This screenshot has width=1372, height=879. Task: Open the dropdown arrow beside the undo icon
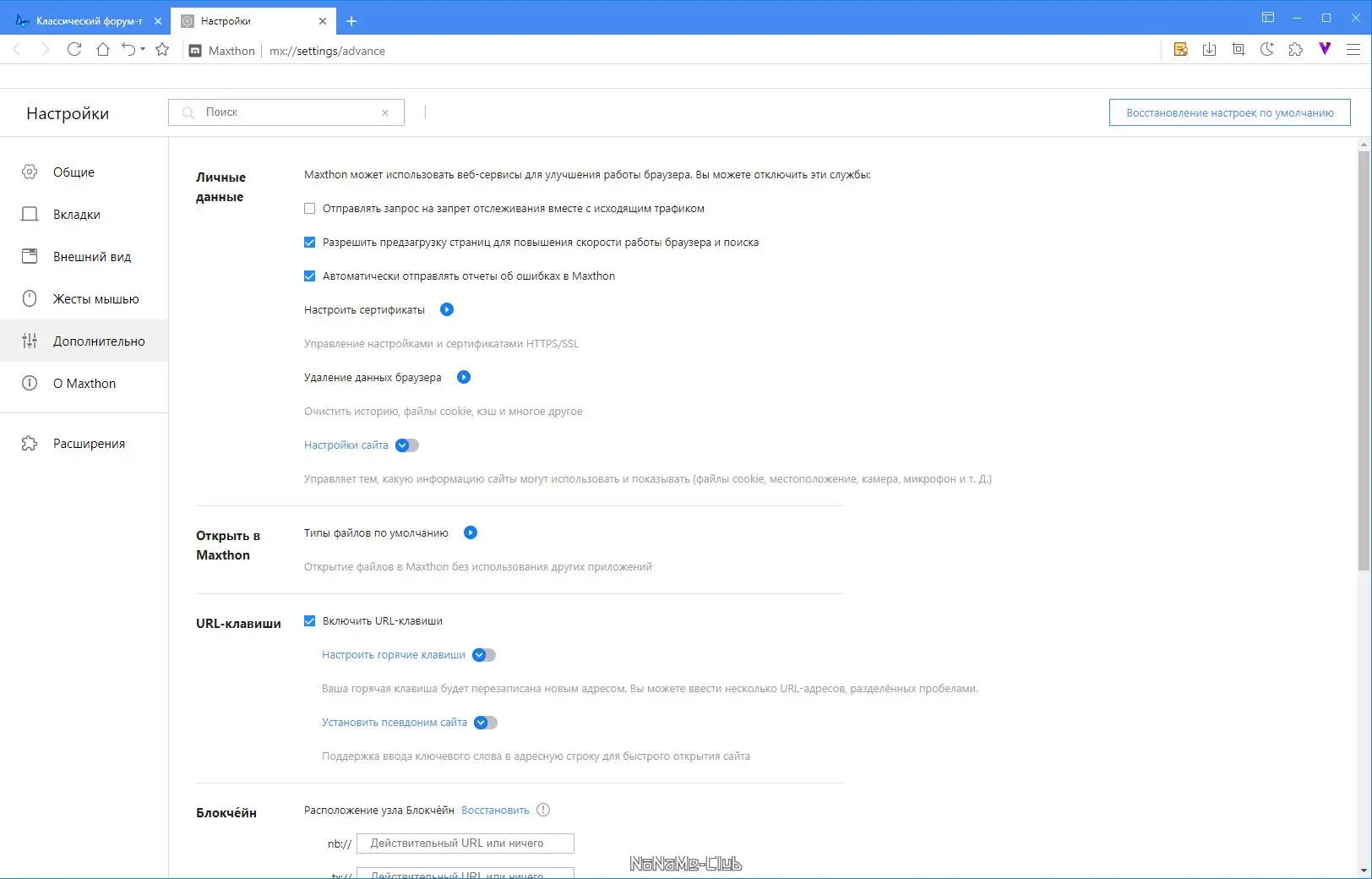pos(143,49)
